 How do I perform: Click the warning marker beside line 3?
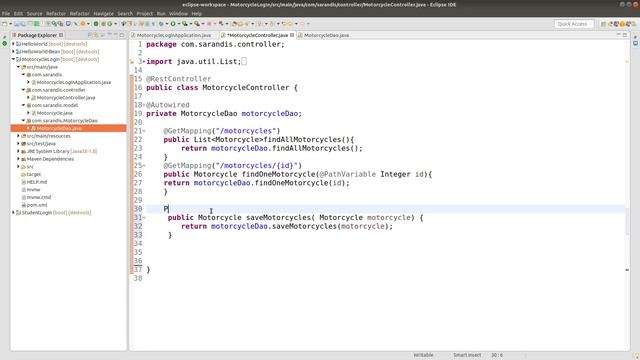(132, 62)
